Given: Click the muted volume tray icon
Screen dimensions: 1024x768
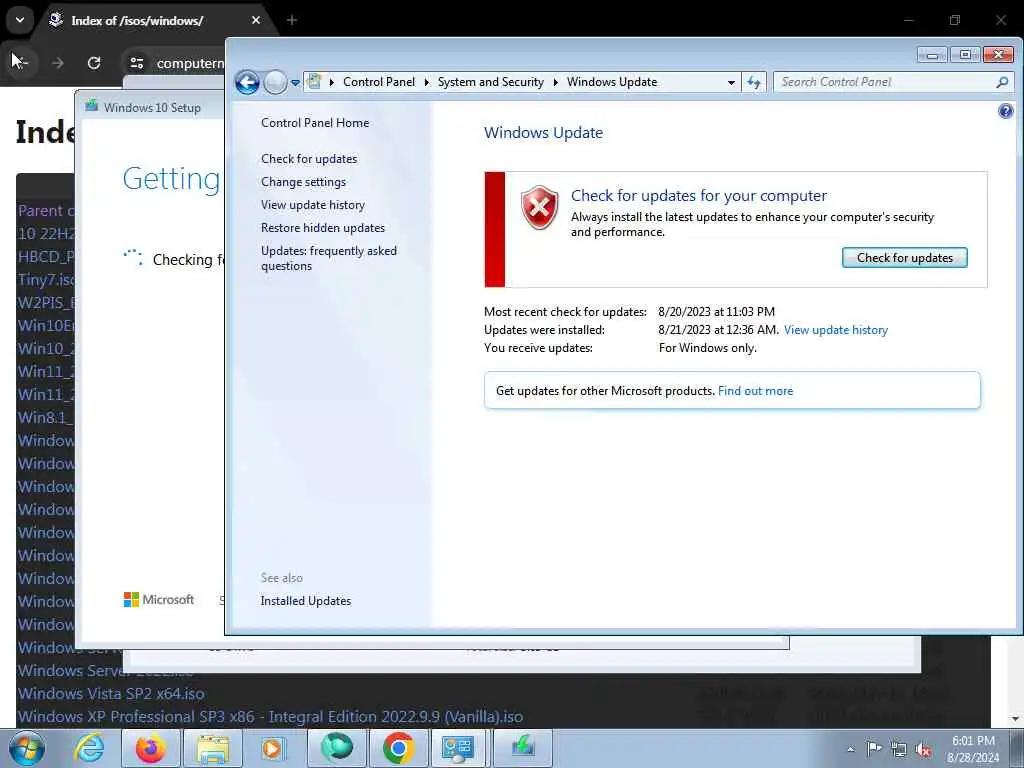Looking at the screenshot, I should point(923,750).
